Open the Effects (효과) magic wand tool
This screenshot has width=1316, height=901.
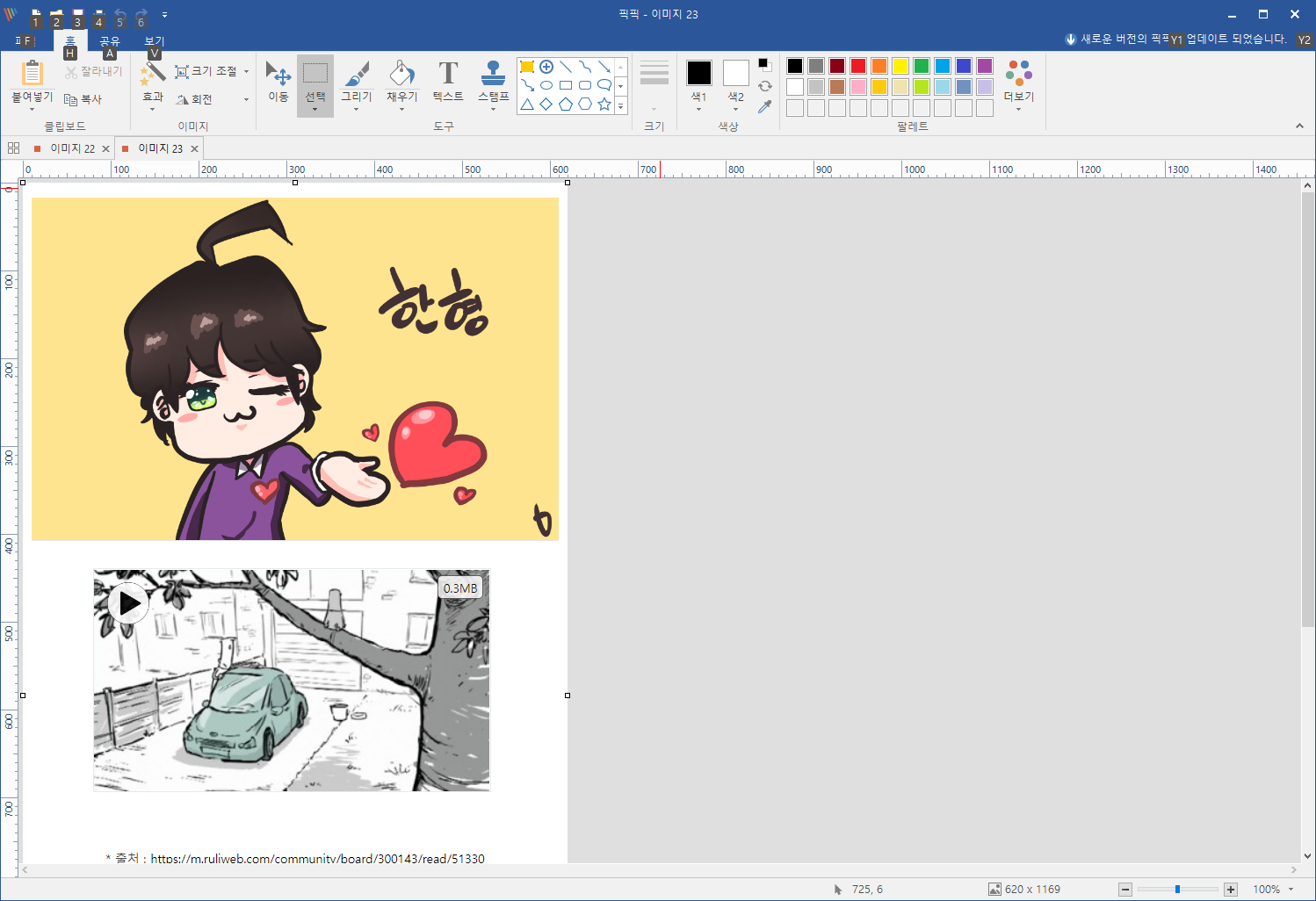click(153, 82)
